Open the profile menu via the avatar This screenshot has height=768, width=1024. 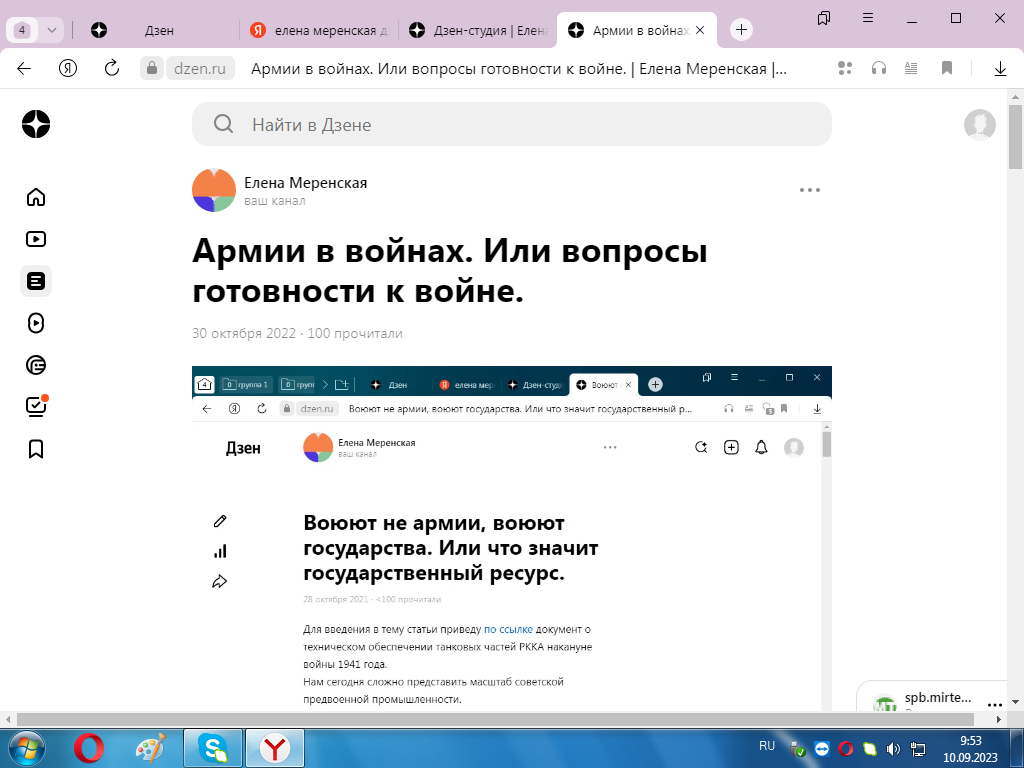(x=980, y=125)
